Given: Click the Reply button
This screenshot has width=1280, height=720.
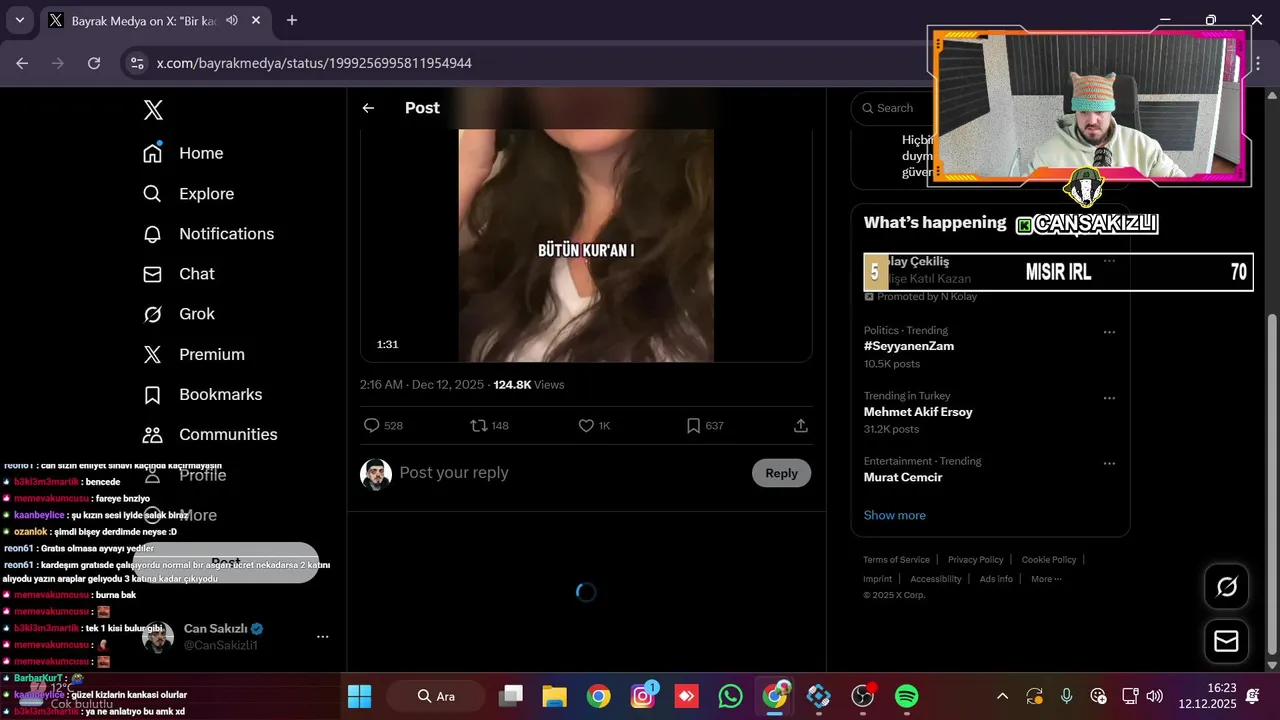Looking at the screenshot, I should 781,473.
